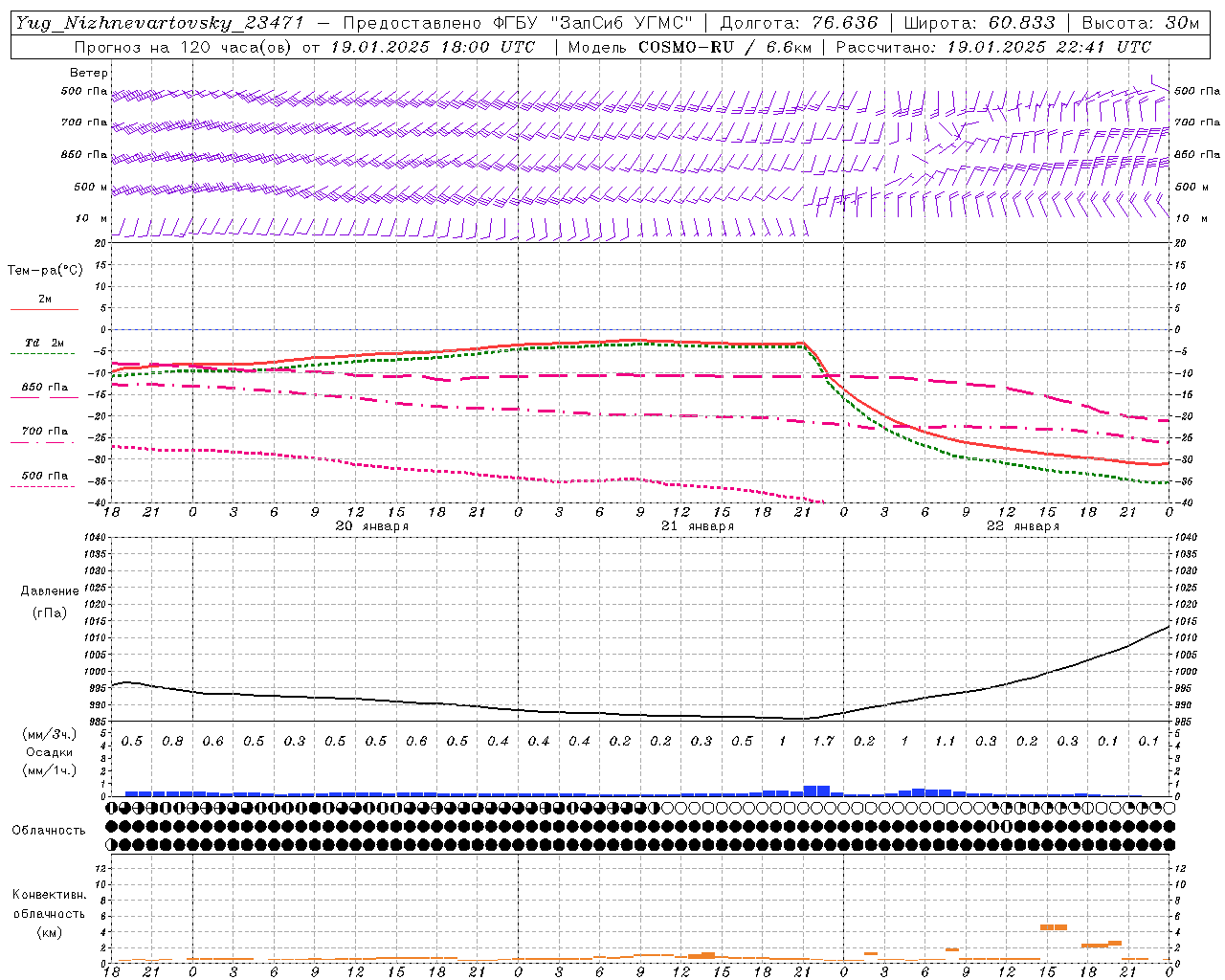Click the 1.1 three-hour precipitation value
The width and height of the screenshot is (1225, 980).
(945, 742)
